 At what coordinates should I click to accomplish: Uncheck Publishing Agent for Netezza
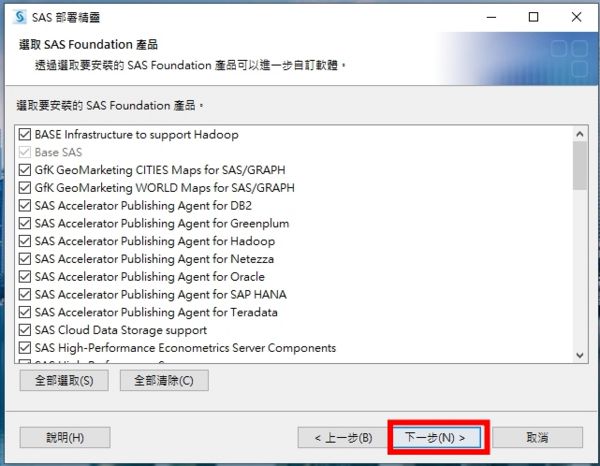tap(26, 259)
